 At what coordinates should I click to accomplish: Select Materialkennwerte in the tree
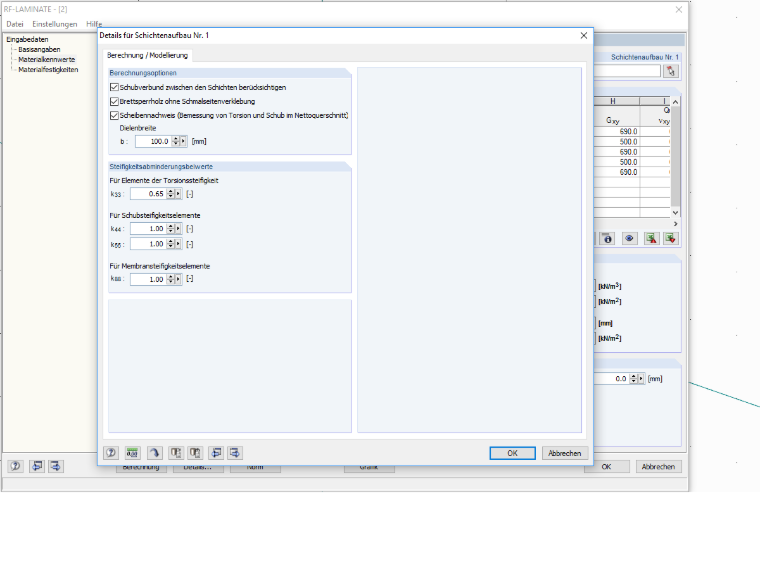(47, 60)
